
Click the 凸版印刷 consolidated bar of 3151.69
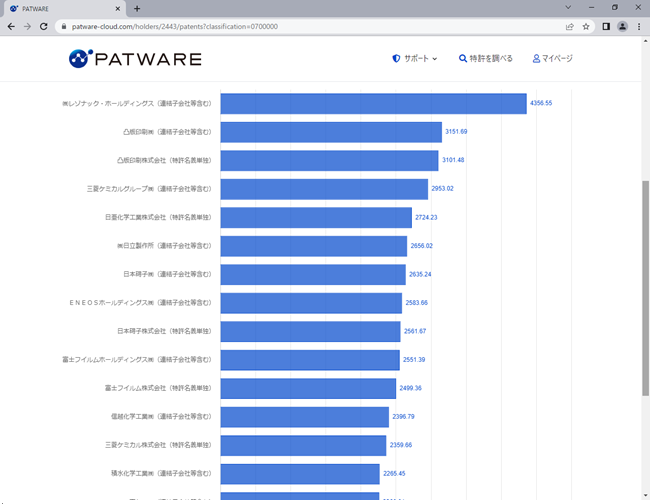coord(331,132)
